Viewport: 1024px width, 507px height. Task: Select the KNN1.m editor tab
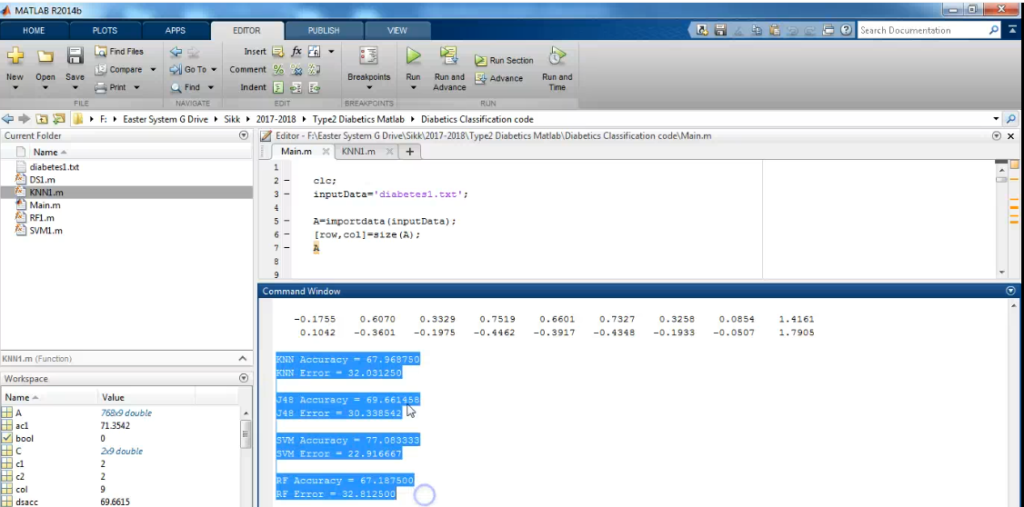pos(357,151)
